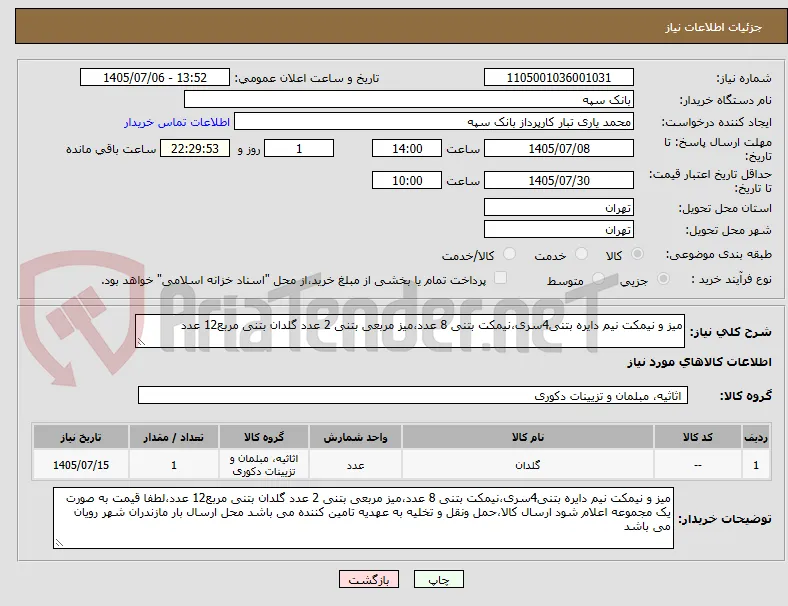Select the کالا/خدمت radio button
Viewport: 788px width, 606px height.
click(x=510, y=254)
